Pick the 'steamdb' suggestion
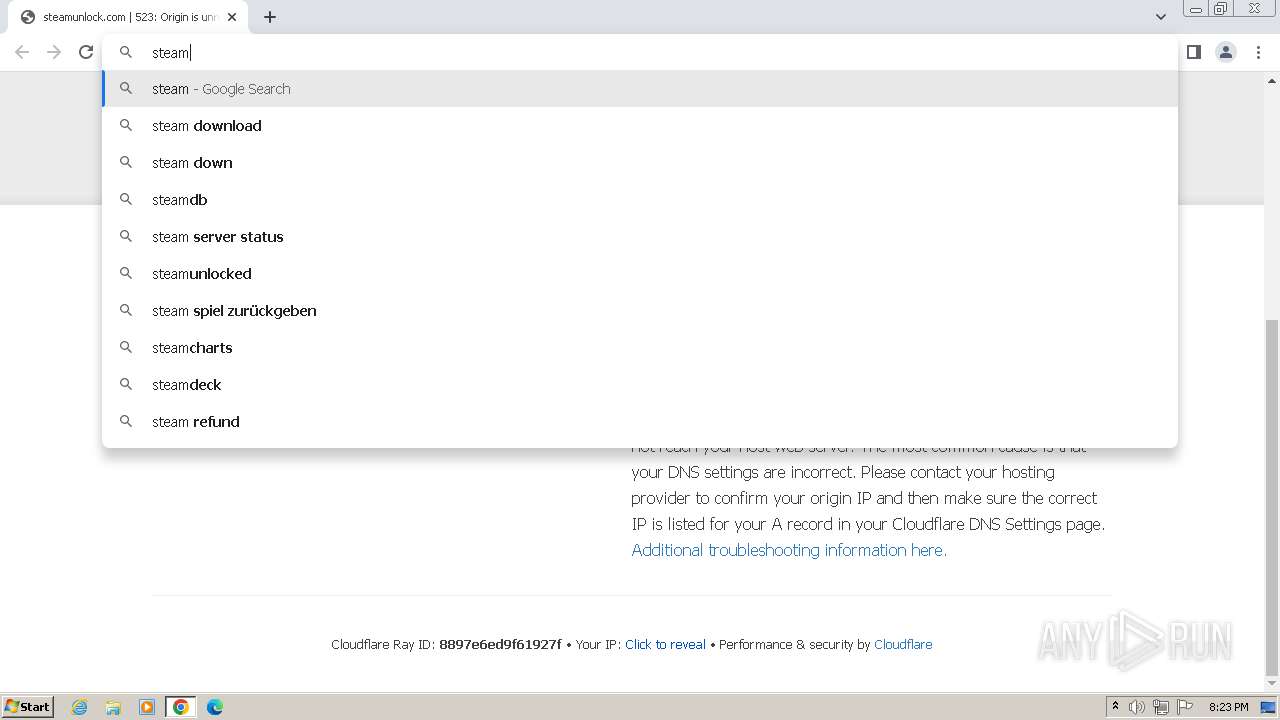 pyautogui.click(x=640, y=200)
